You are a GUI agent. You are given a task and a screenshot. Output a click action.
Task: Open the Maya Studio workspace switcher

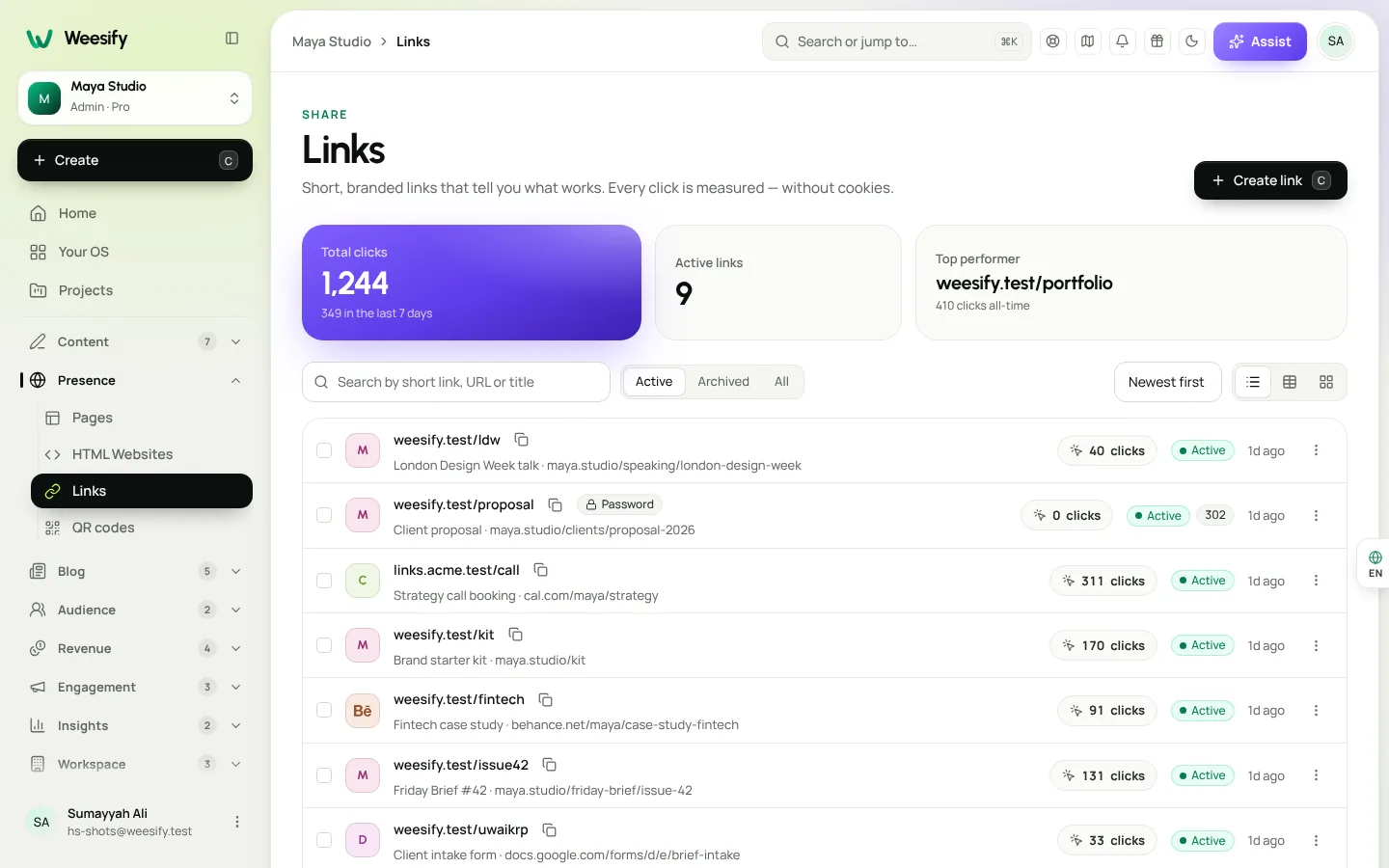(x=135, y=97)
